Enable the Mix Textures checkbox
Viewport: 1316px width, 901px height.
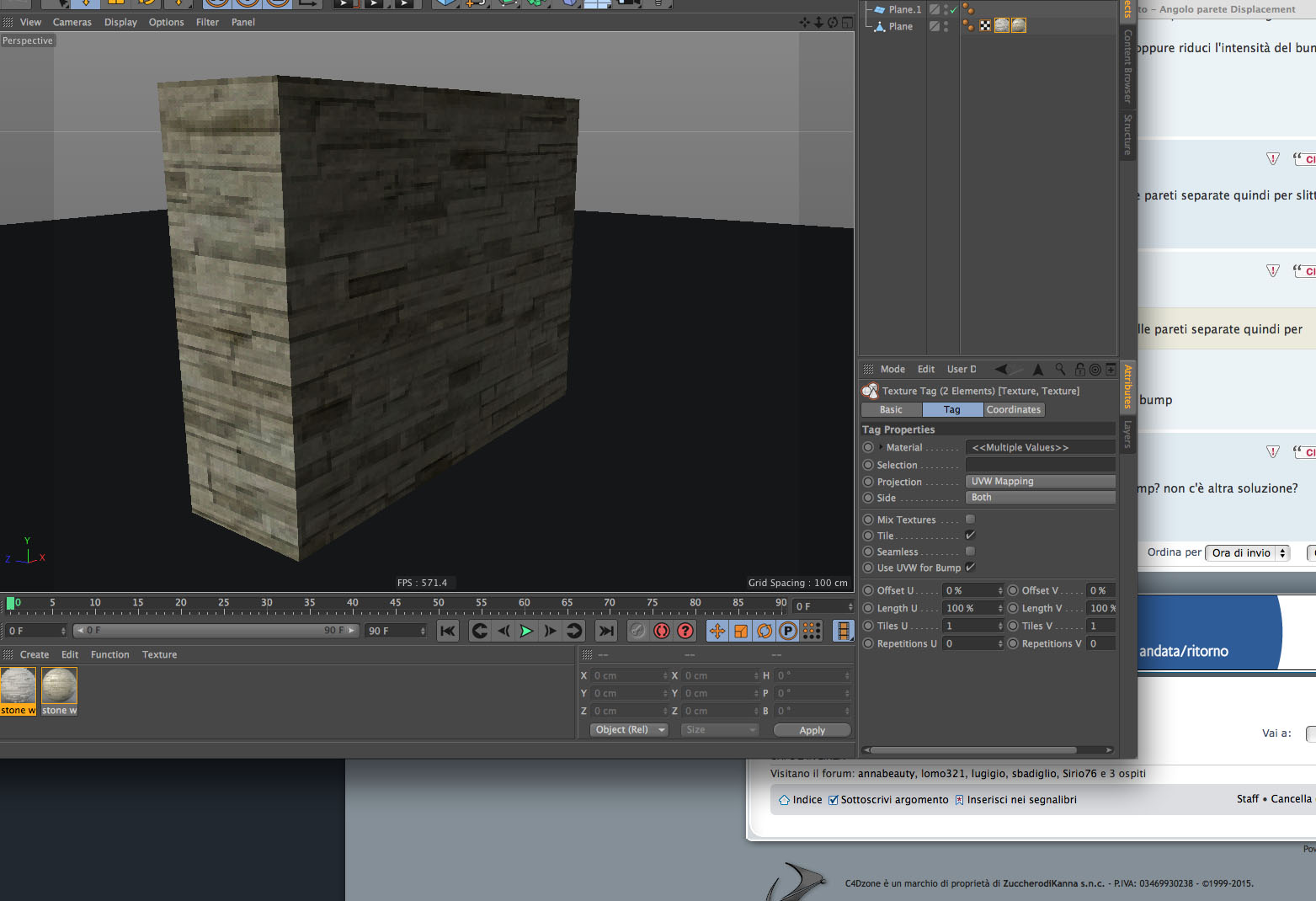pos(970,520)
